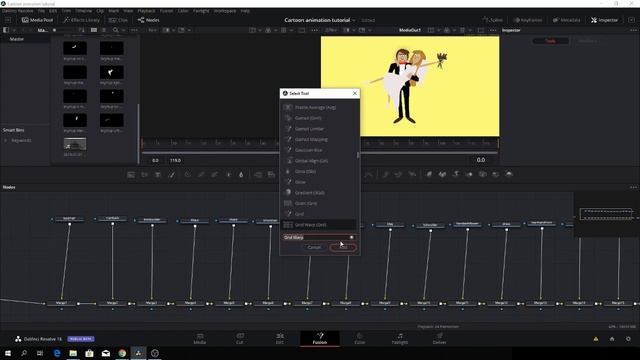The image size is (640, 360).
Task: Toggle the Inspector panel
Action: coord(604,20)
